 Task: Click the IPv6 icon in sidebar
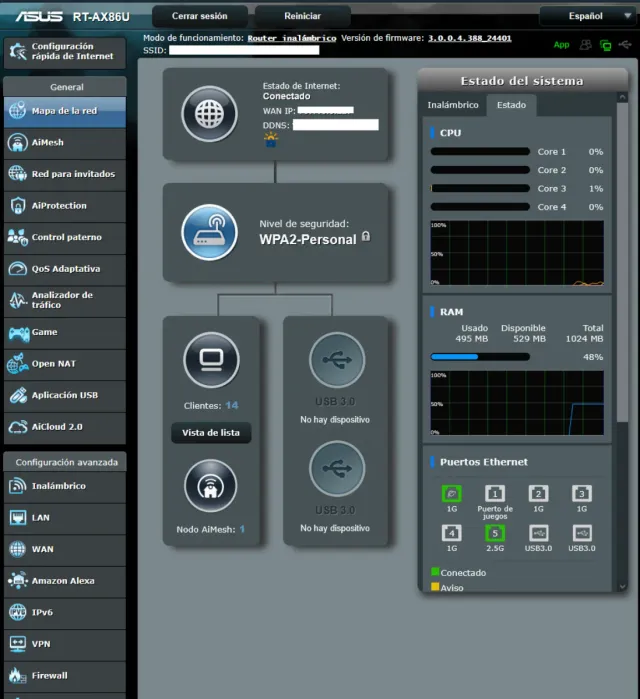tap(18, 612)
